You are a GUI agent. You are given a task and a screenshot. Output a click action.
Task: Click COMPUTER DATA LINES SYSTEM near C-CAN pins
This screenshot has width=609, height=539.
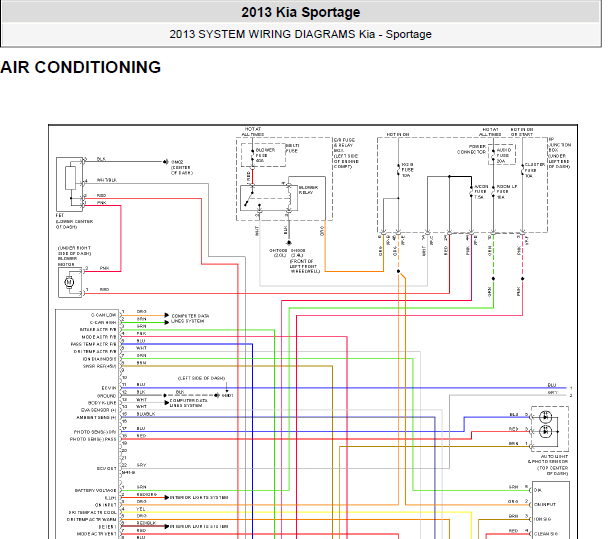tap(190, 318)
